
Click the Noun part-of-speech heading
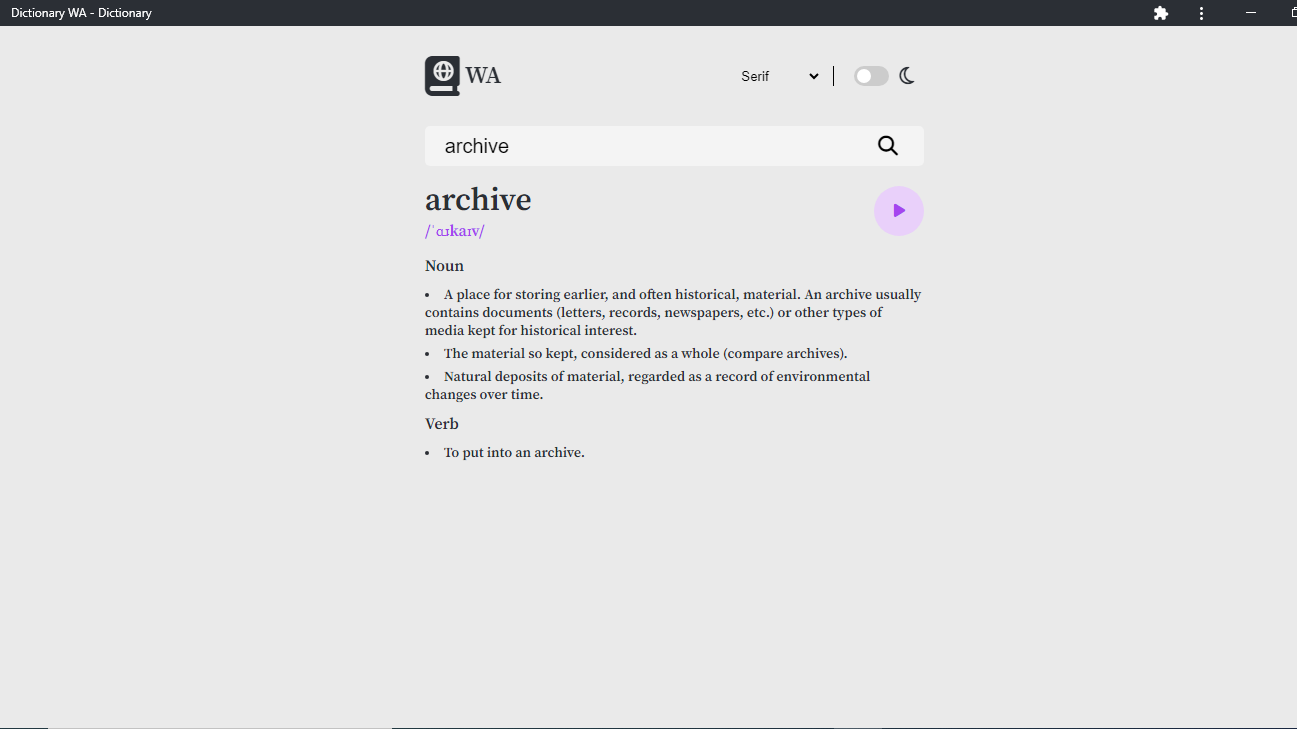coord(444,266)
